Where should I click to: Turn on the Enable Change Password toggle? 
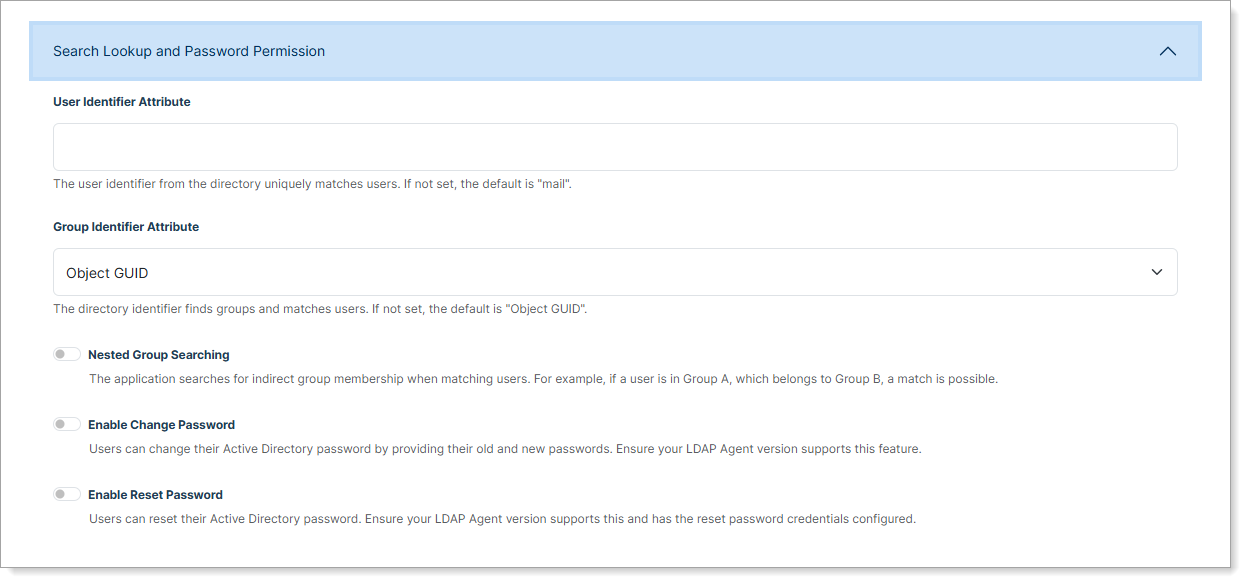[x=67, y=424]
